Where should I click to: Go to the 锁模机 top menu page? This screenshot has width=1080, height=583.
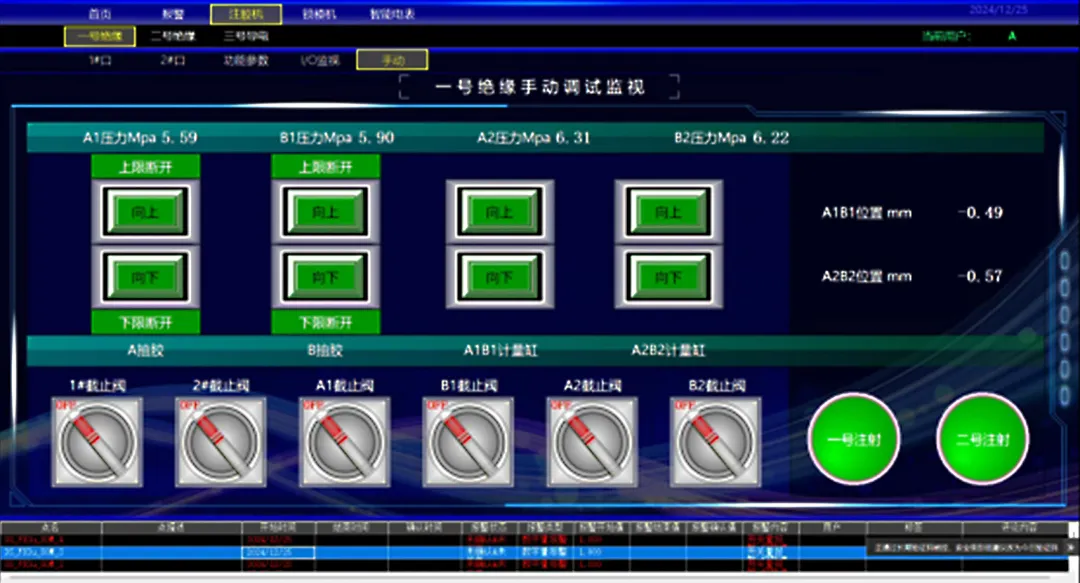click(x=320, y=14)
